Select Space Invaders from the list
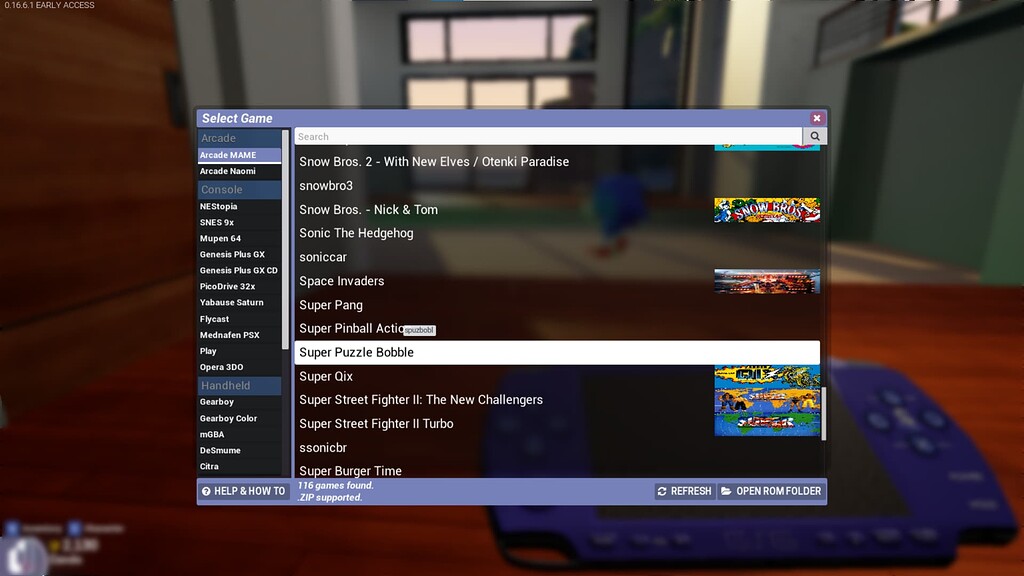Screen dimensions: 1024x576 click(342, 281)
